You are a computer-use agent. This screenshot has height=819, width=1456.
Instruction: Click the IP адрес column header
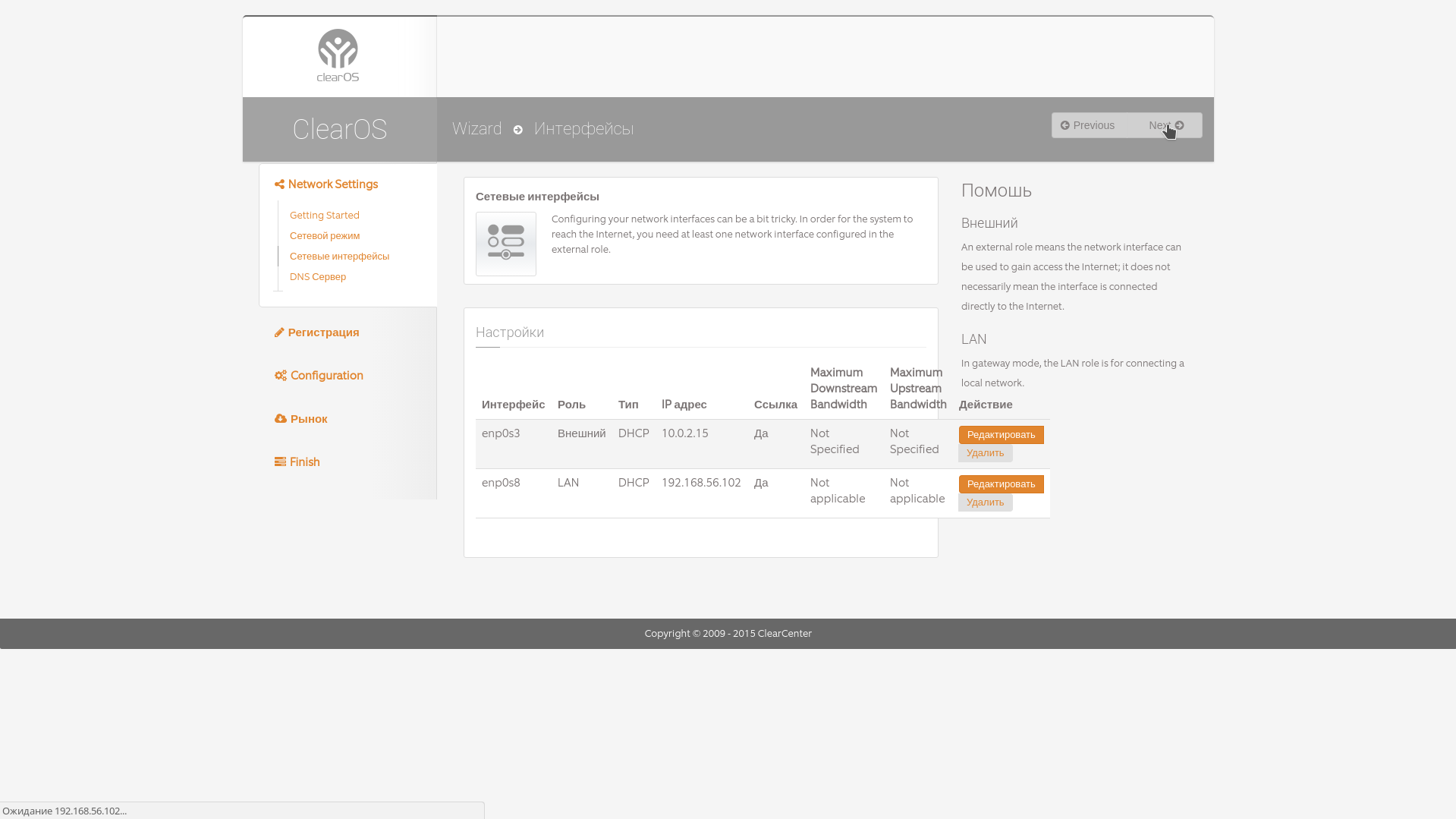pos(684,405)
